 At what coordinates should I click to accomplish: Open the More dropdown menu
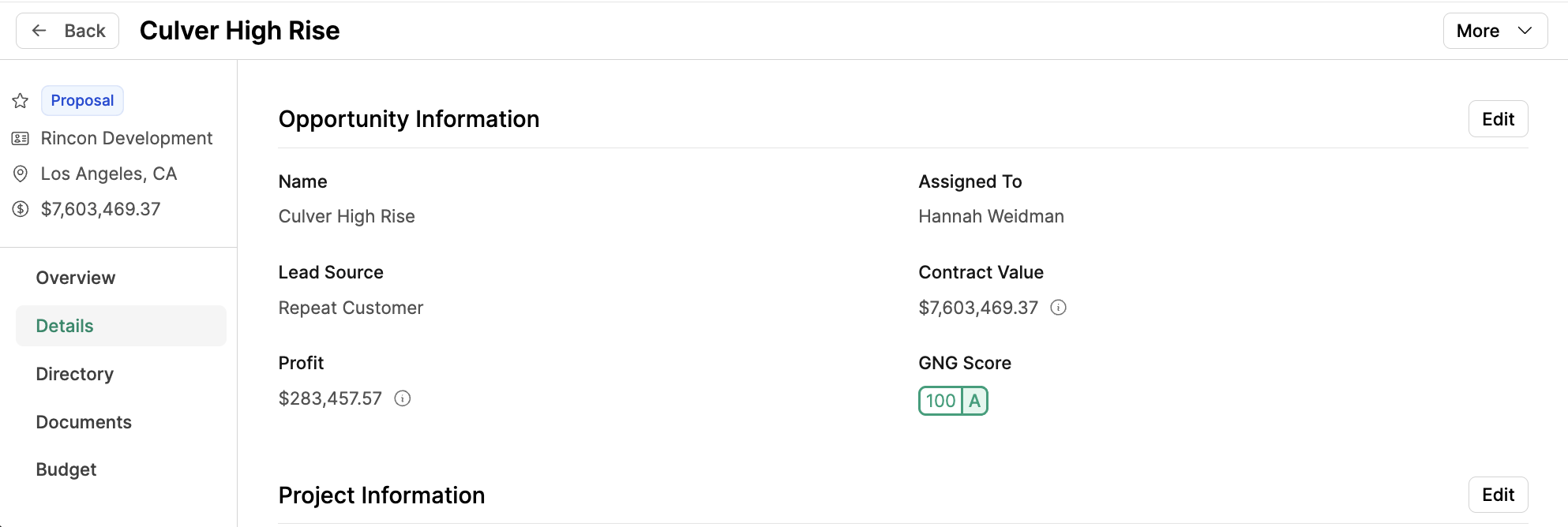click(1495, 31)
